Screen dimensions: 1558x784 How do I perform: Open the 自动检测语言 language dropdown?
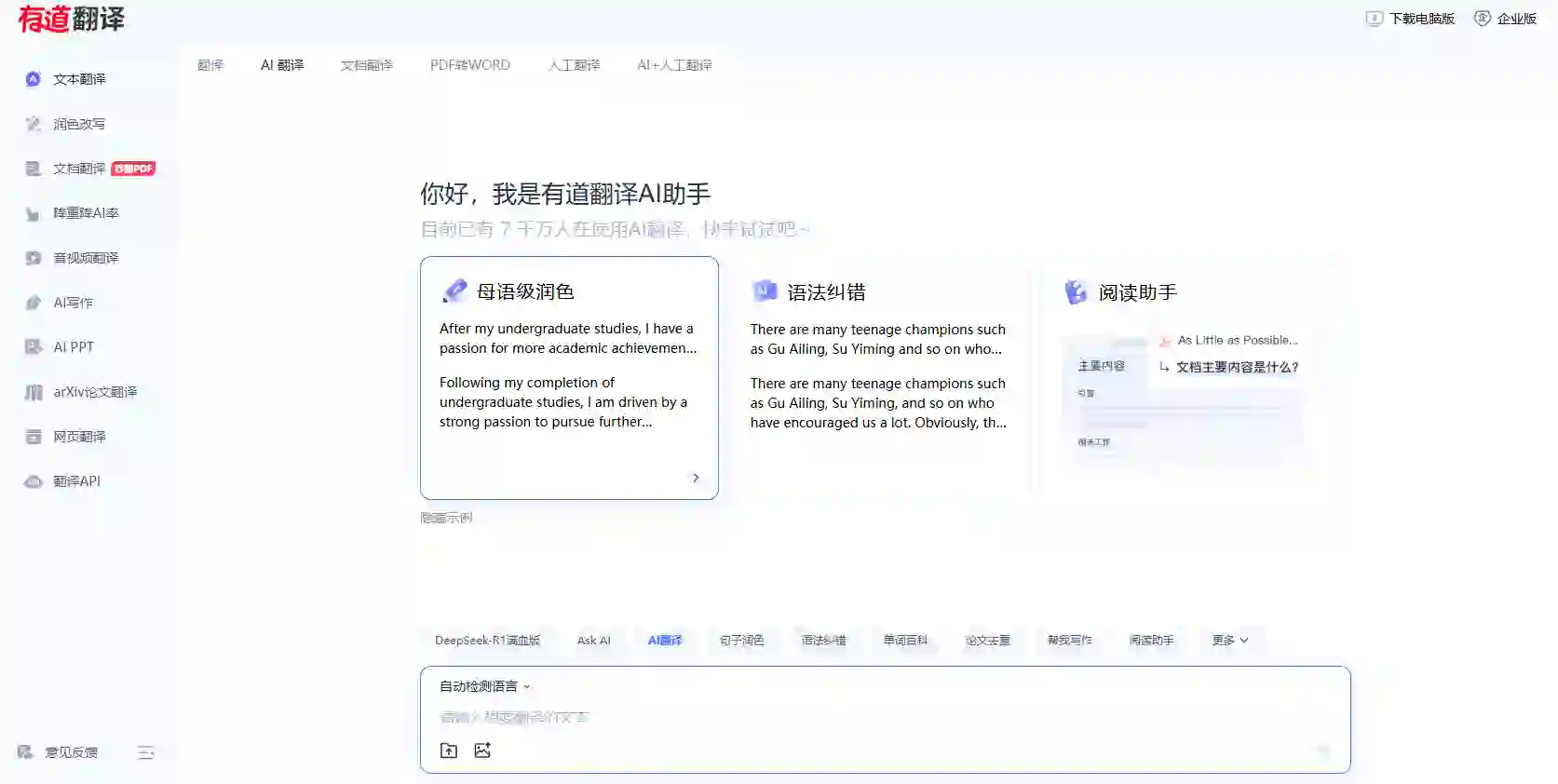coord(484,686)
